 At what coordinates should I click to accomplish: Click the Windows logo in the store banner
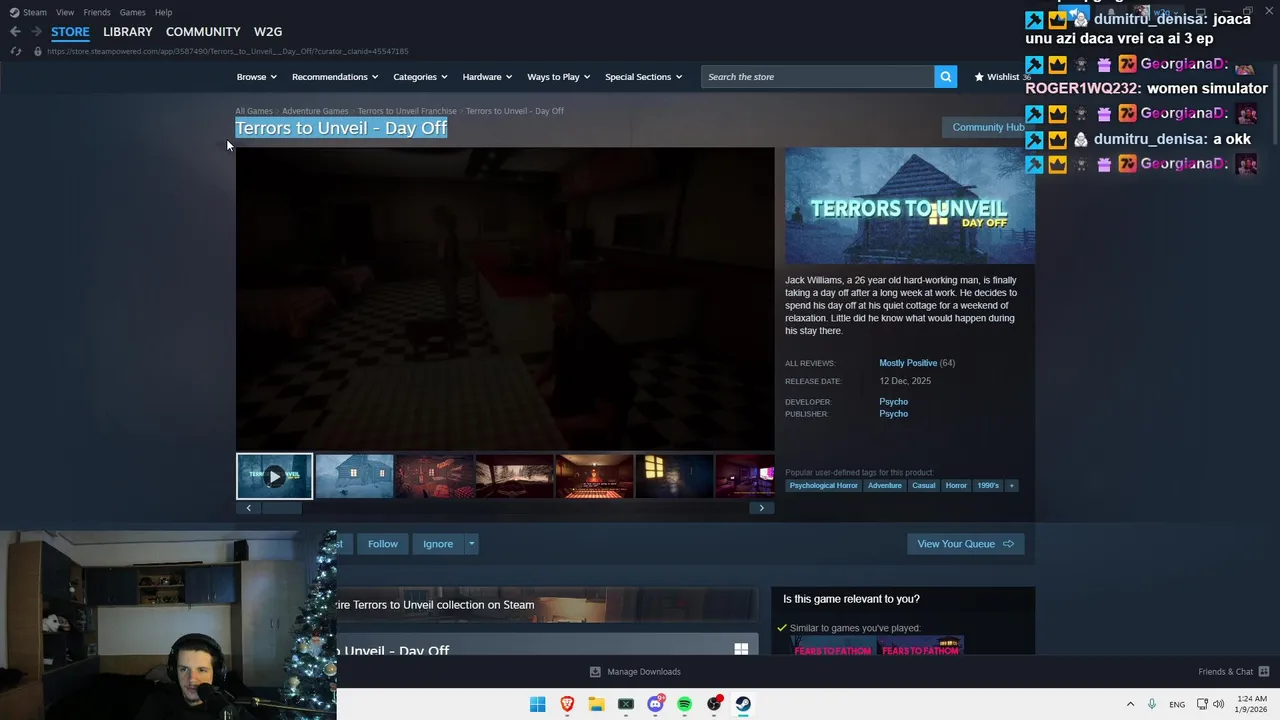(x=741, y=649)
